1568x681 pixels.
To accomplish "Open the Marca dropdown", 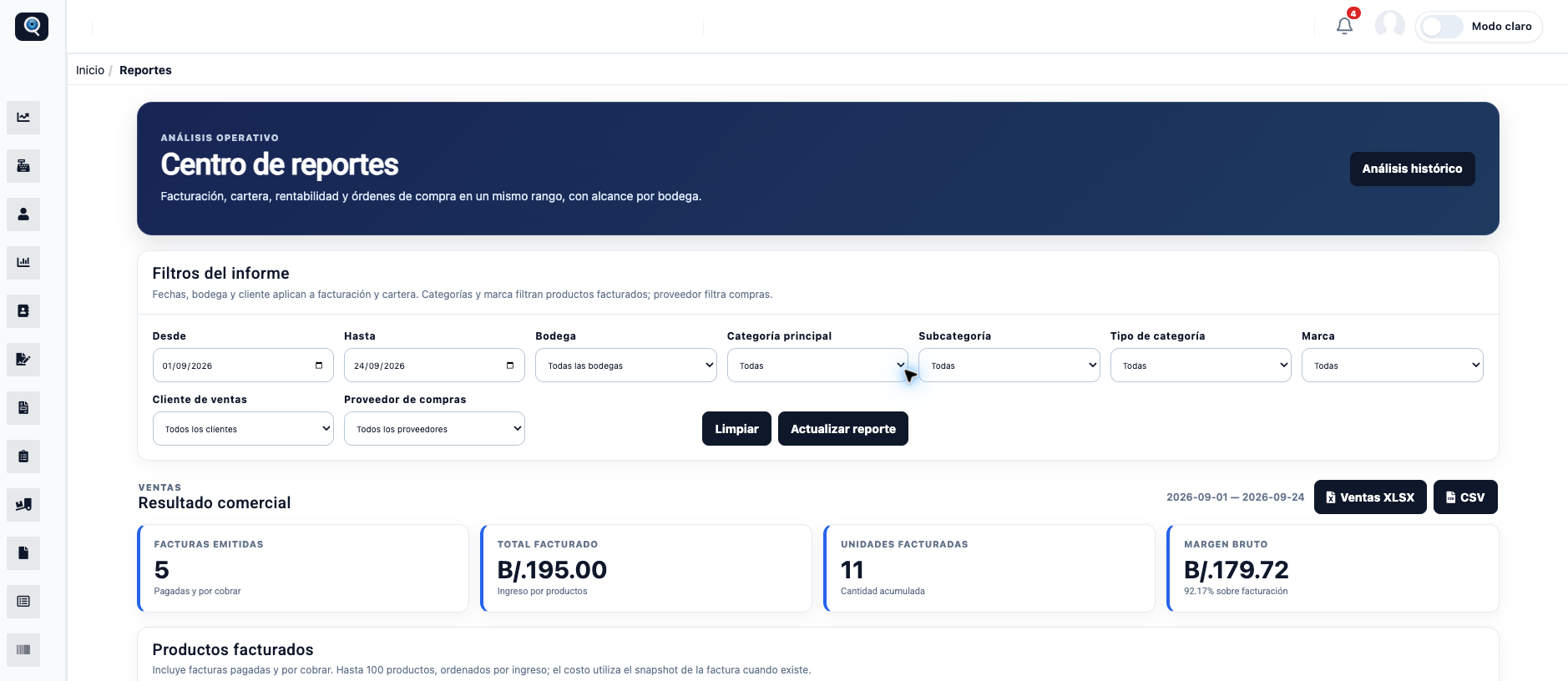I will tap(1393, 366).
